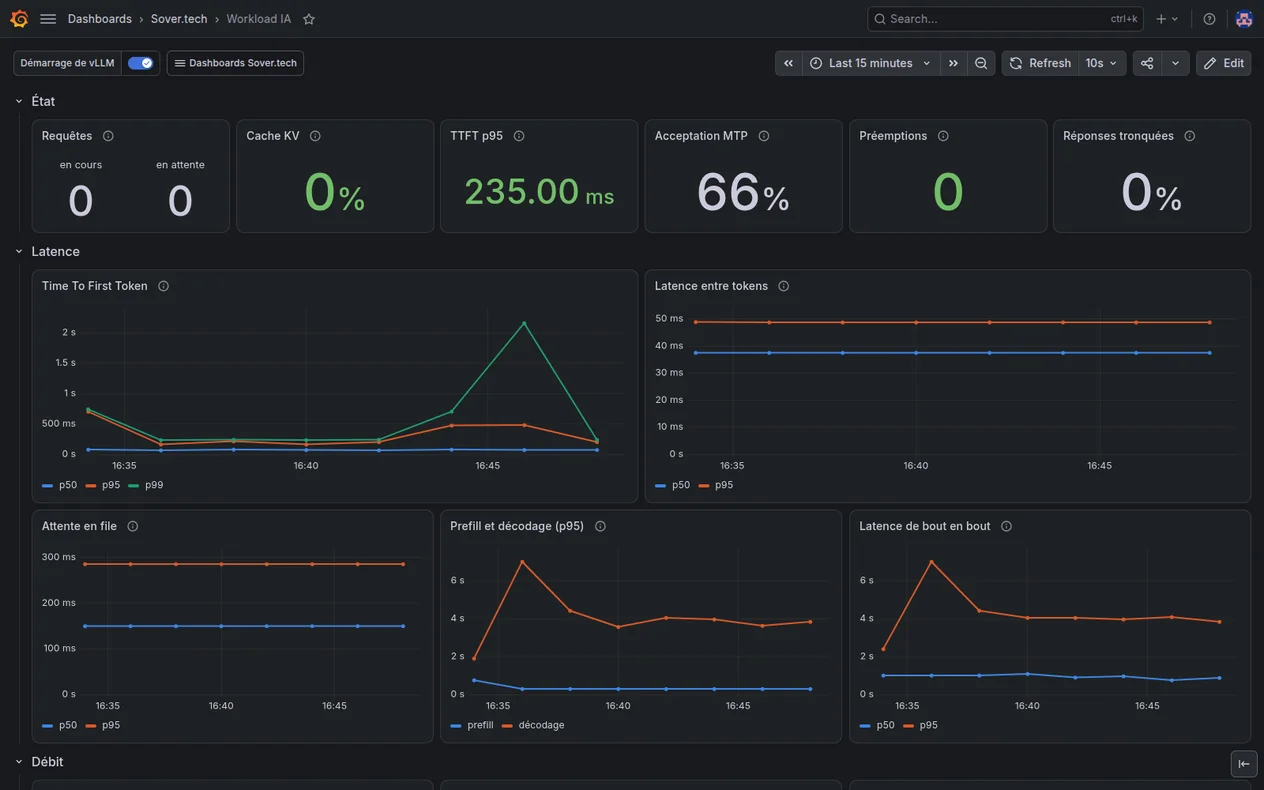Image resolution: width=1264 pixels, height=790 pixels.
Task: Go to Dashboards breadcrumb
Action: (100, 19)
